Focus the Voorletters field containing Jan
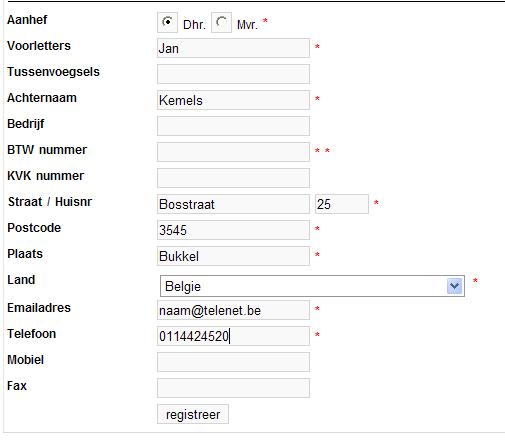Viewport: 505px width, 440px height. (233, 48)
